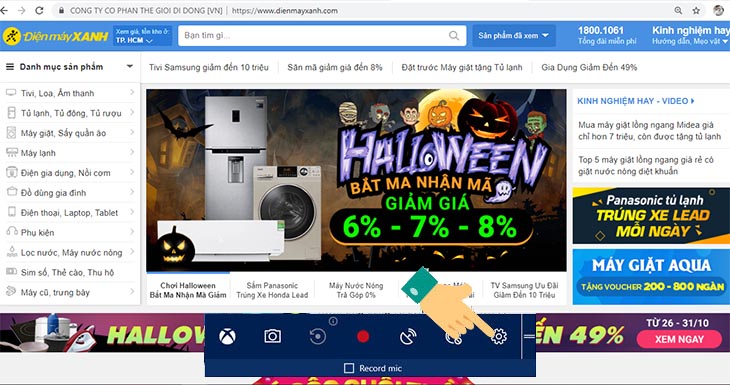
Task: Read 'Top 5 máy giặt lồng ngang' article
Action: (646, 166)
